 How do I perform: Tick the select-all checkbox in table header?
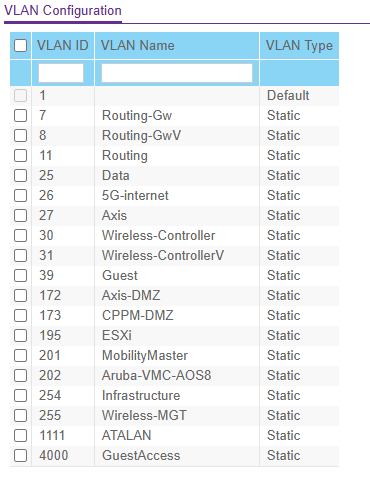click(x=20, y=45)
